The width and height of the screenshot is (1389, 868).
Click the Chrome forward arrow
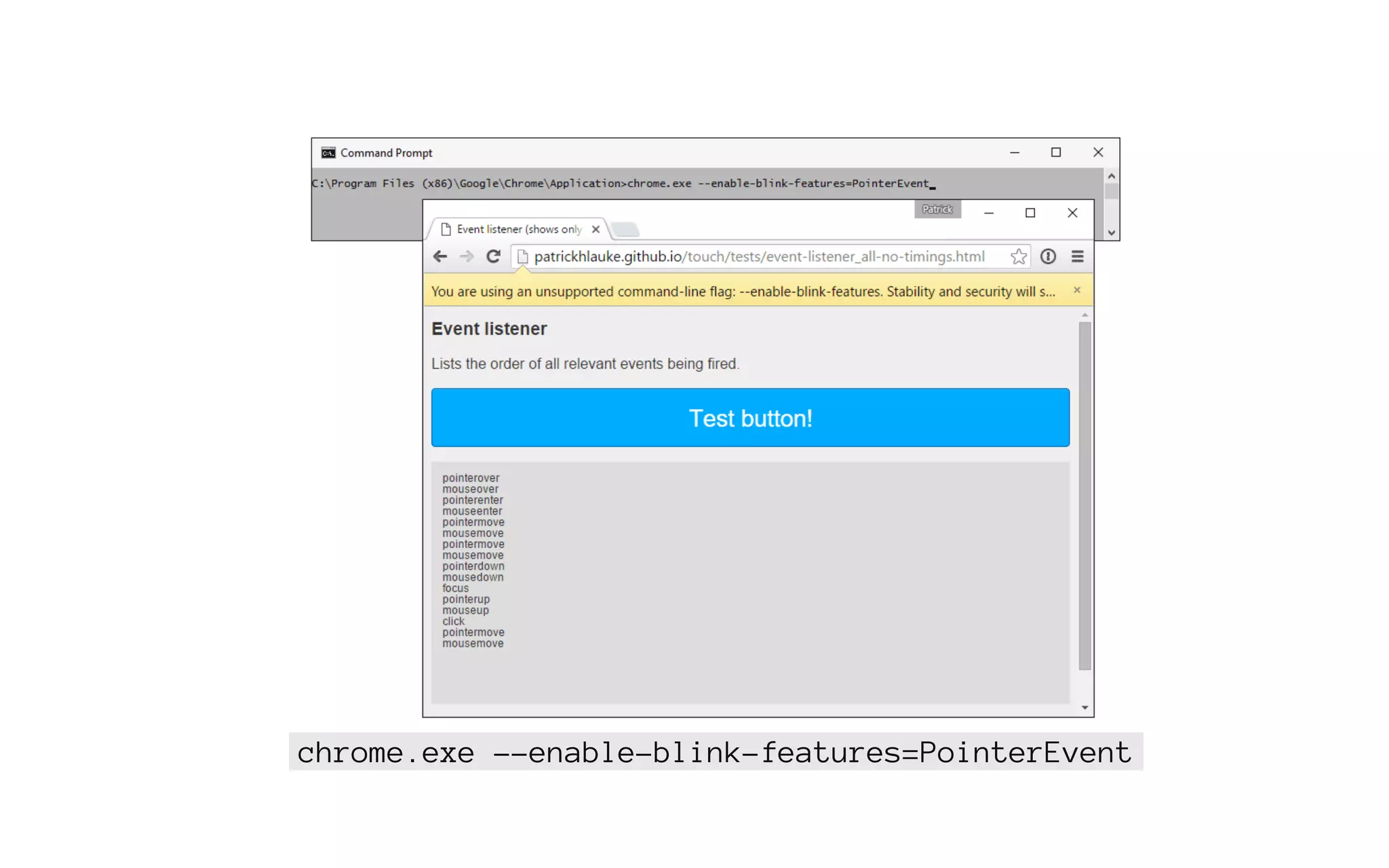[467, 256]
